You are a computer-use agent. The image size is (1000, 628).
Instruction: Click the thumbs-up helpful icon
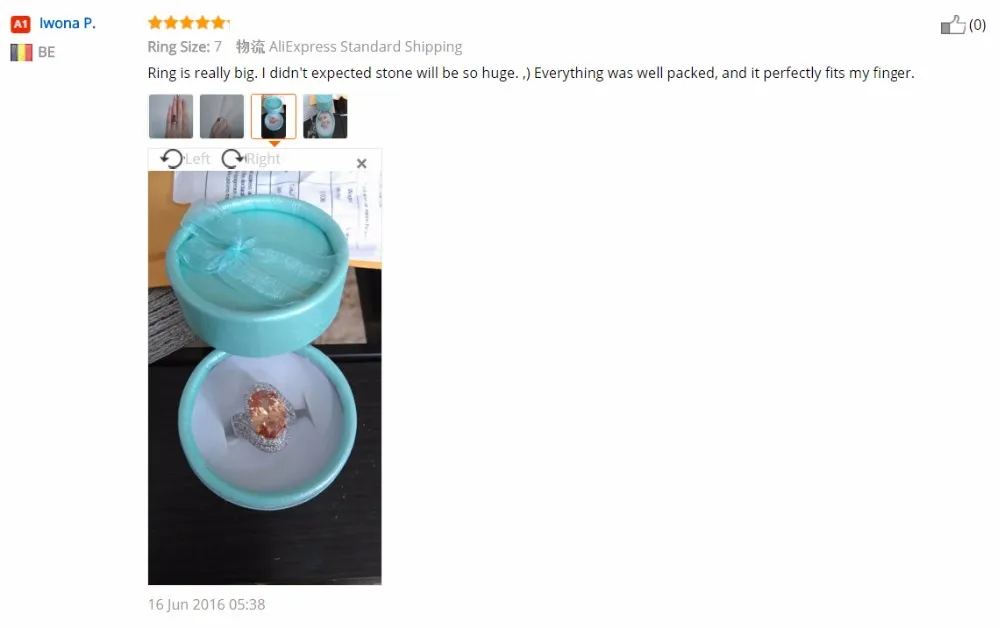point(953,25)
